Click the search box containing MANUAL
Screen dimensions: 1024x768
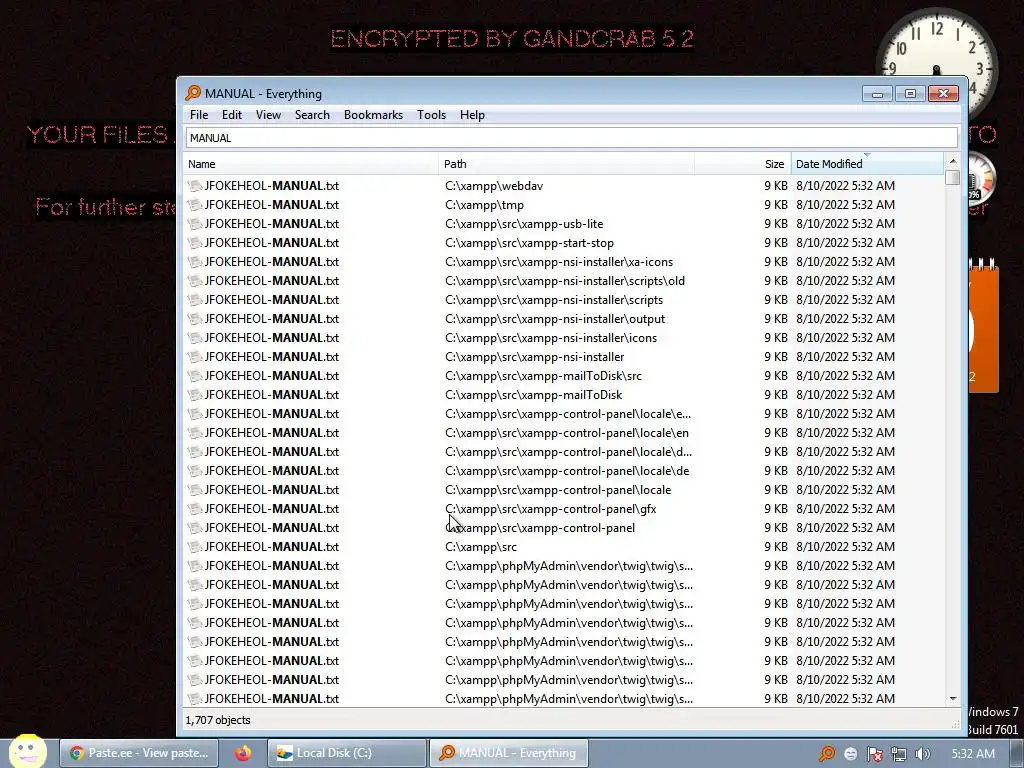pyautogui.click(x=571, y=138)
